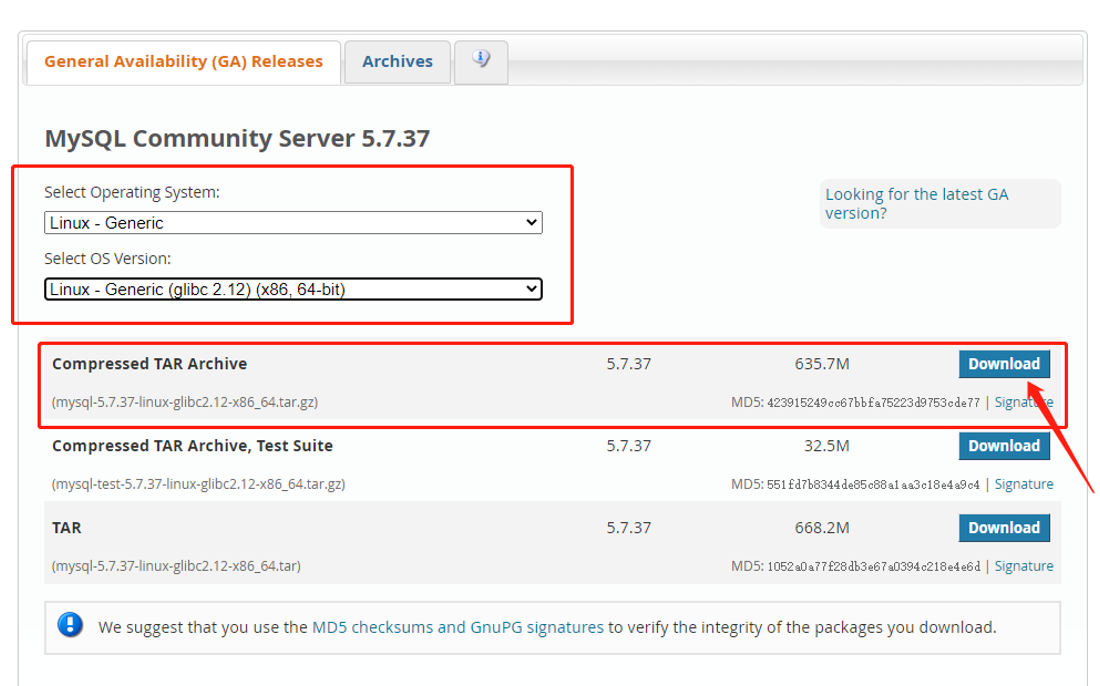Image resolution: width=1100 pixels, height=686 pixels.
Task: Follow the latest GA version link
Action: 916,204
